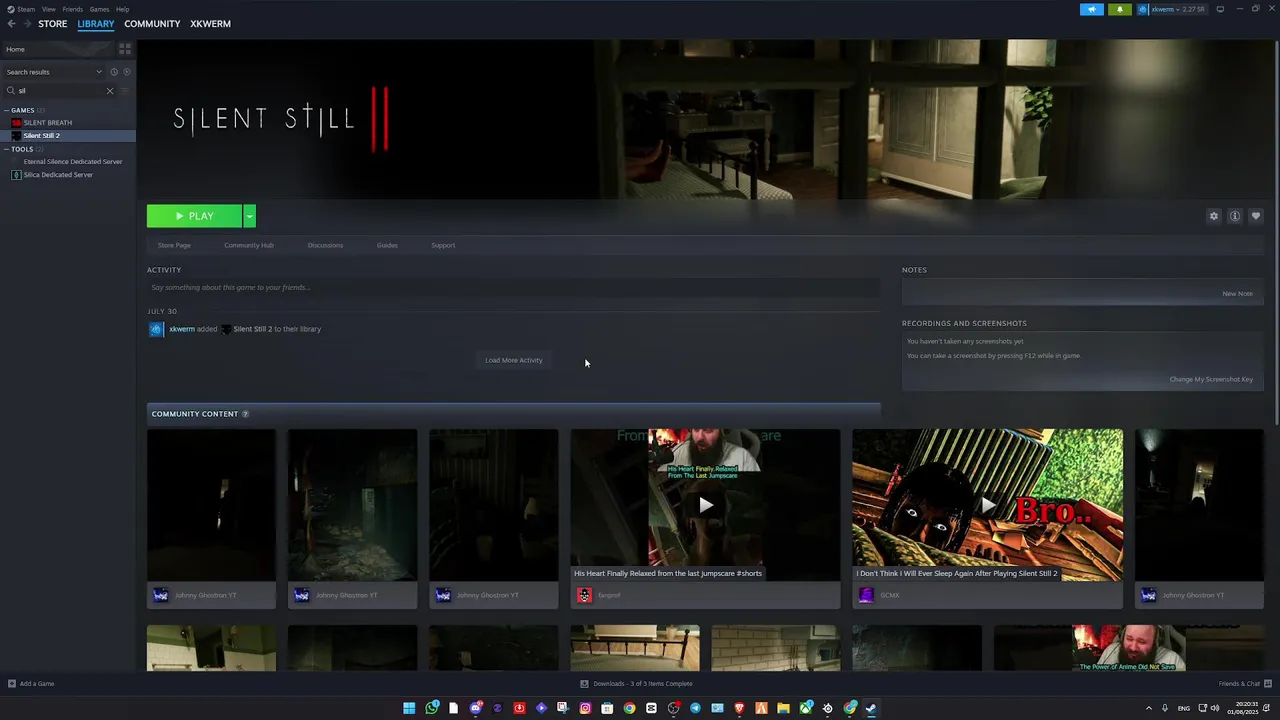Image resolution: width=1280 pixels, height=720 pixels.
Task: Open the Discussions link
Action: 325,245
